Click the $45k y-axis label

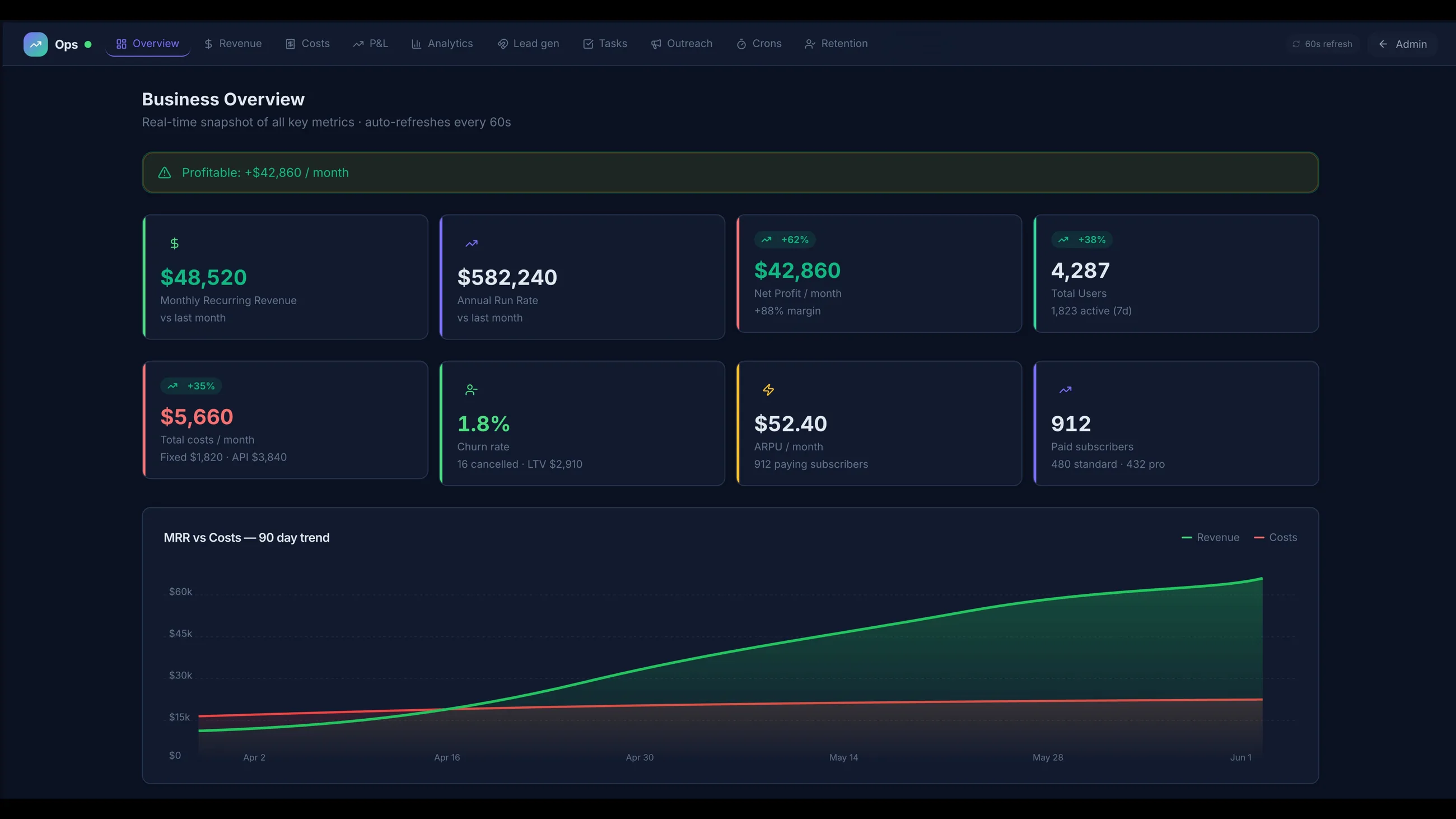pyautogui.click(x=180, y=634)
